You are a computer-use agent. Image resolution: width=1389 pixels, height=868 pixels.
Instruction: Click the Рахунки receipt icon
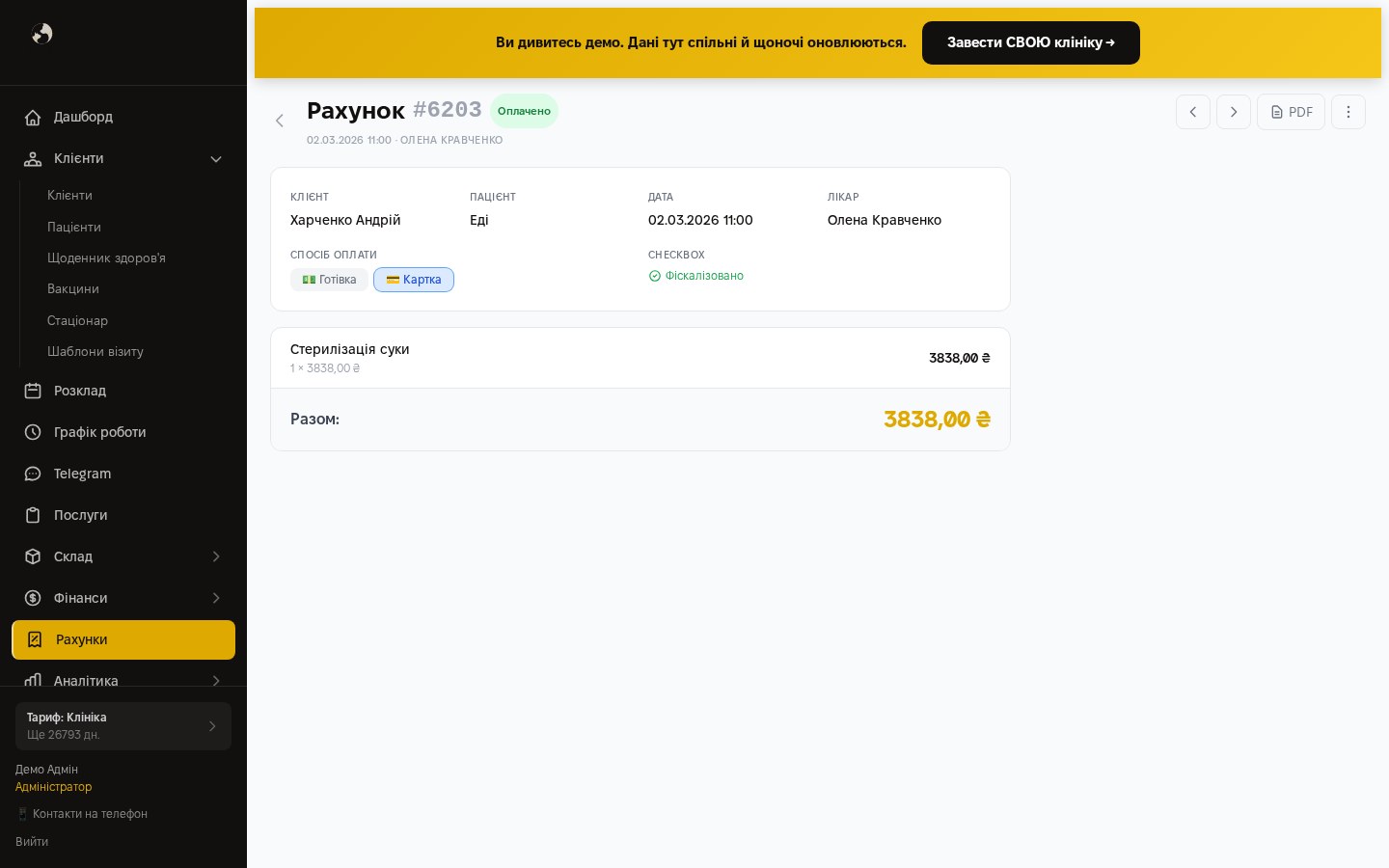pos(35,639)
